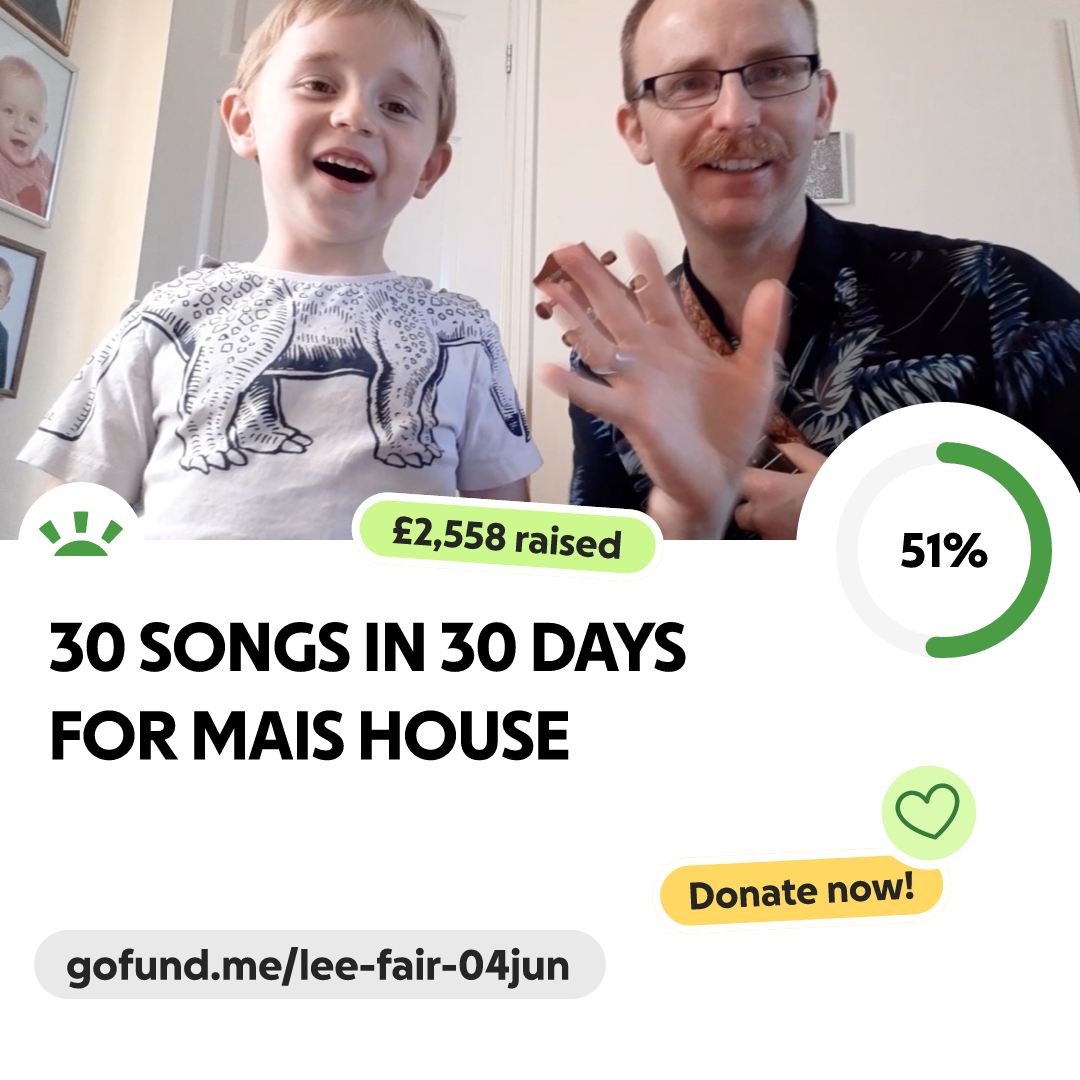
Task: Click the £2,558 raised badge
Action: pos(506,537)
